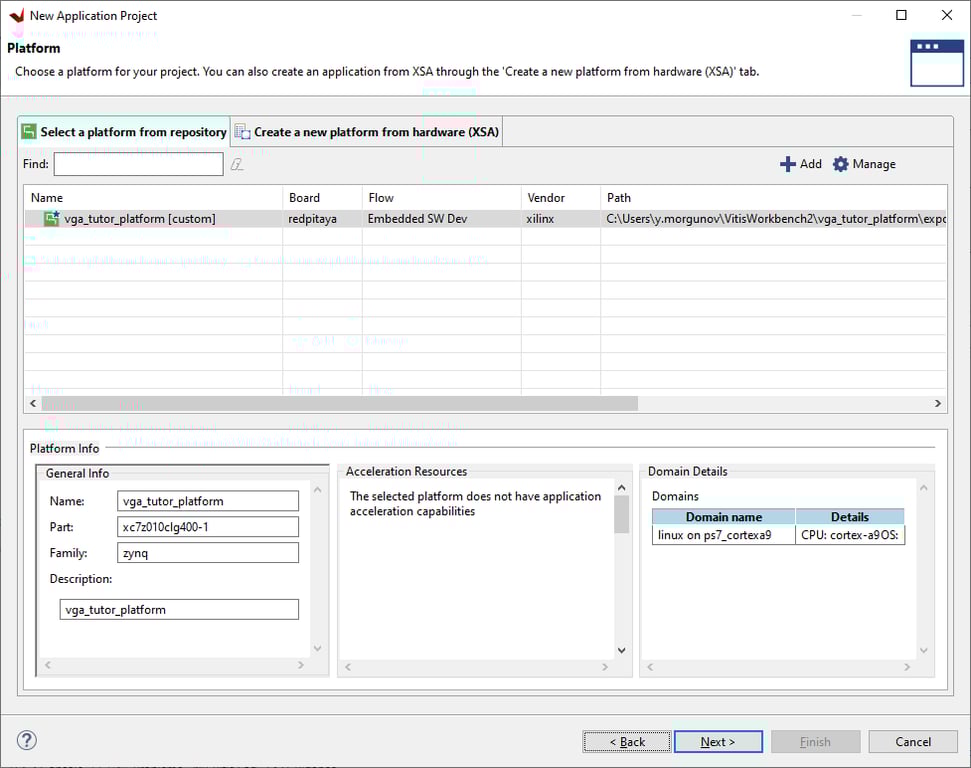Click the vga_tutor_platform row's platform icon

point(52,218)
